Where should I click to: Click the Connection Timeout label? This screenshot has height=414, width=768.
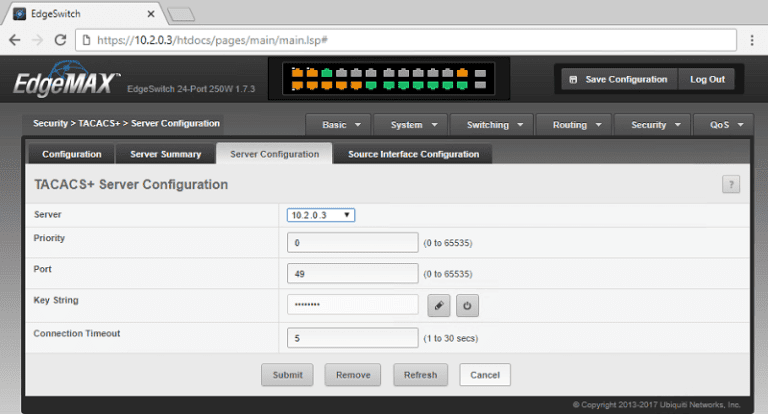pos(77,333)
